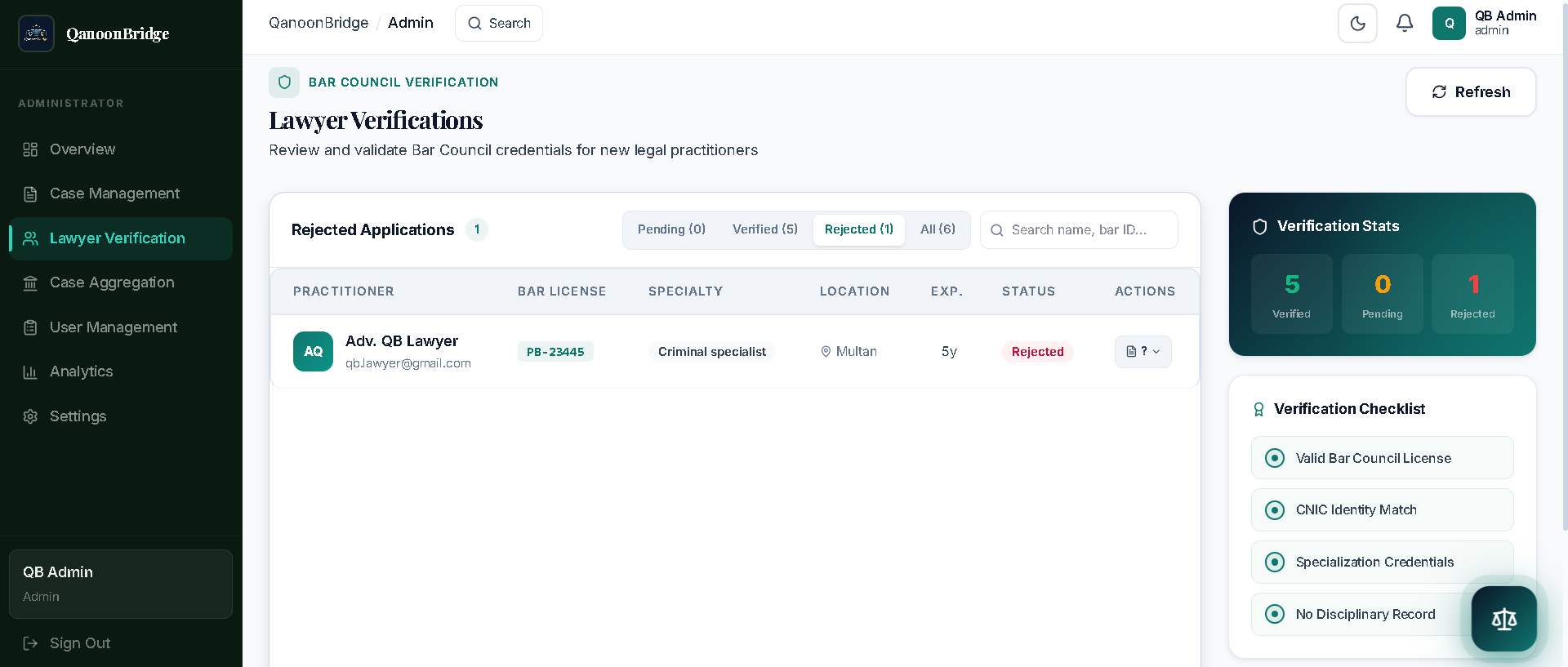Click the Analytics bar chart icon
The height and width of the screenshot is (667, 1568).
pos(30,372)
